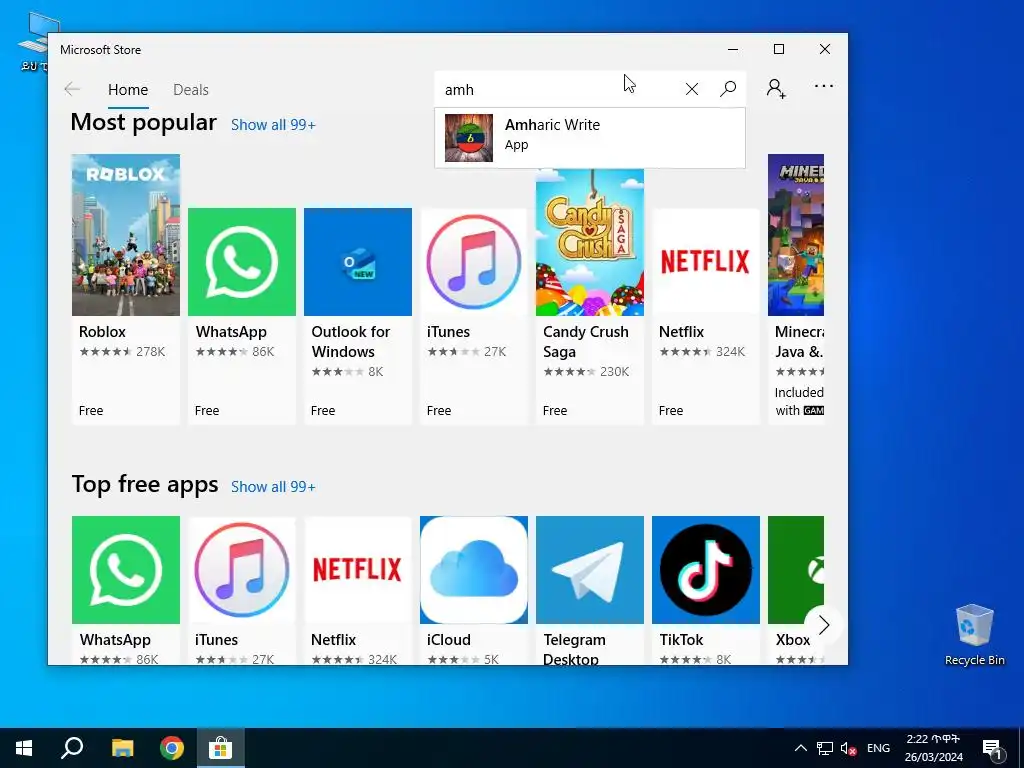Open Netflix icon in Most popular row
Image resolution: width=1024 pixels, height=768 pixels.
click(x=705, y=262)
